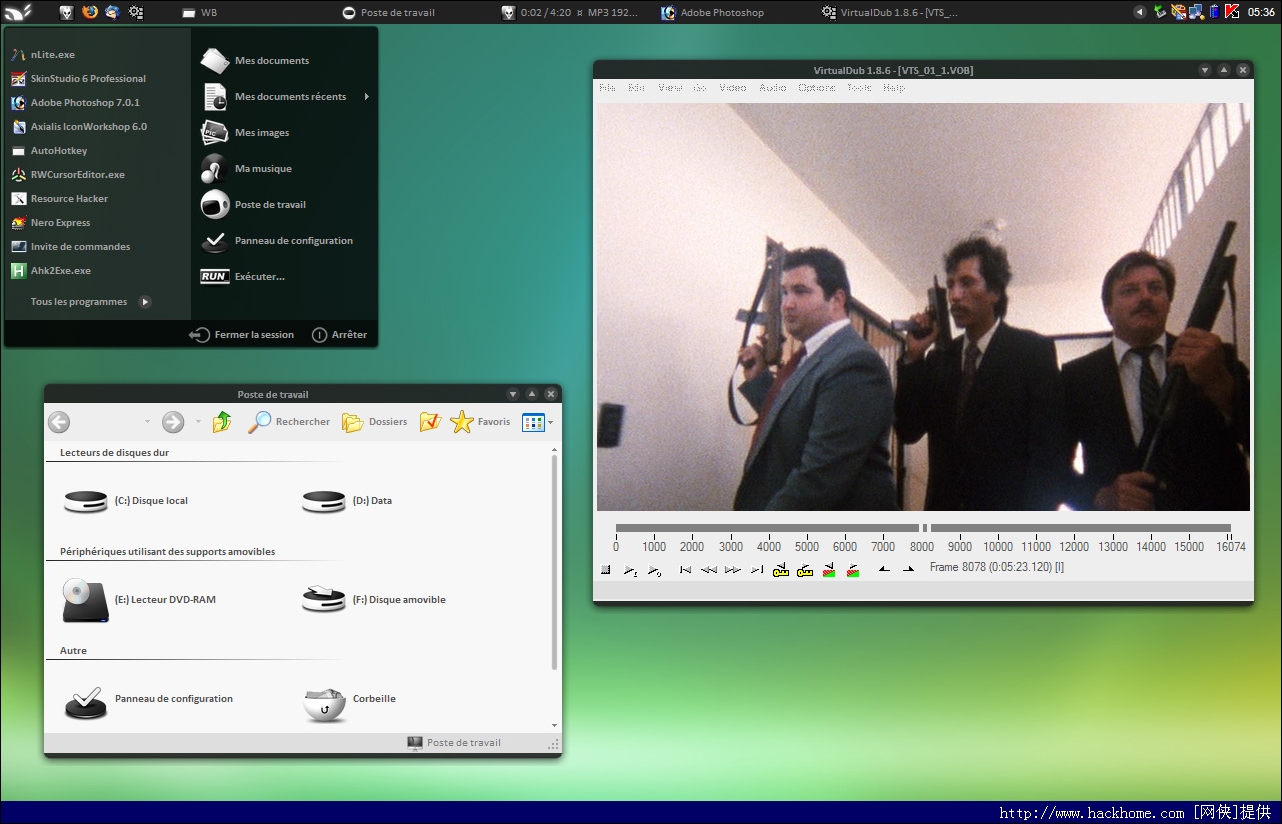Open the View menu in VirtualDub

670,88
